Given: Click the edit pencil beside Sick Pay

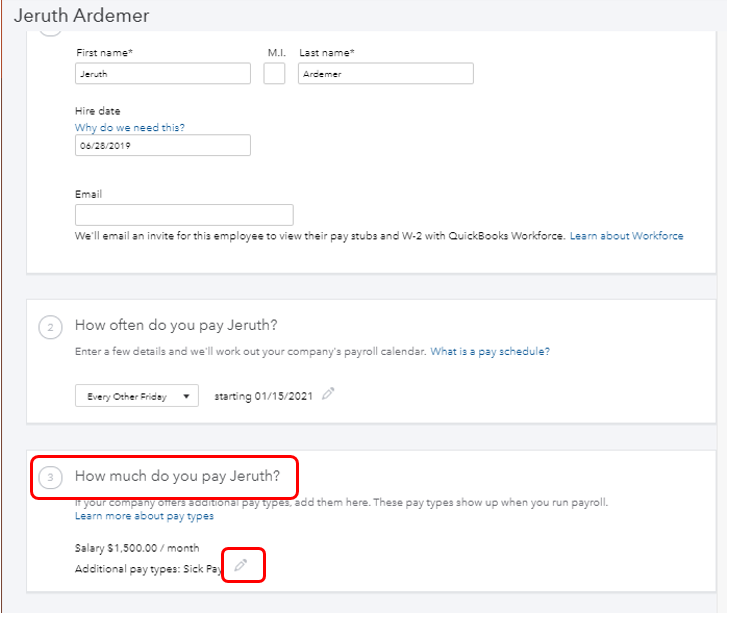Looking at the screenshot, I should click(x=240, y=566).
